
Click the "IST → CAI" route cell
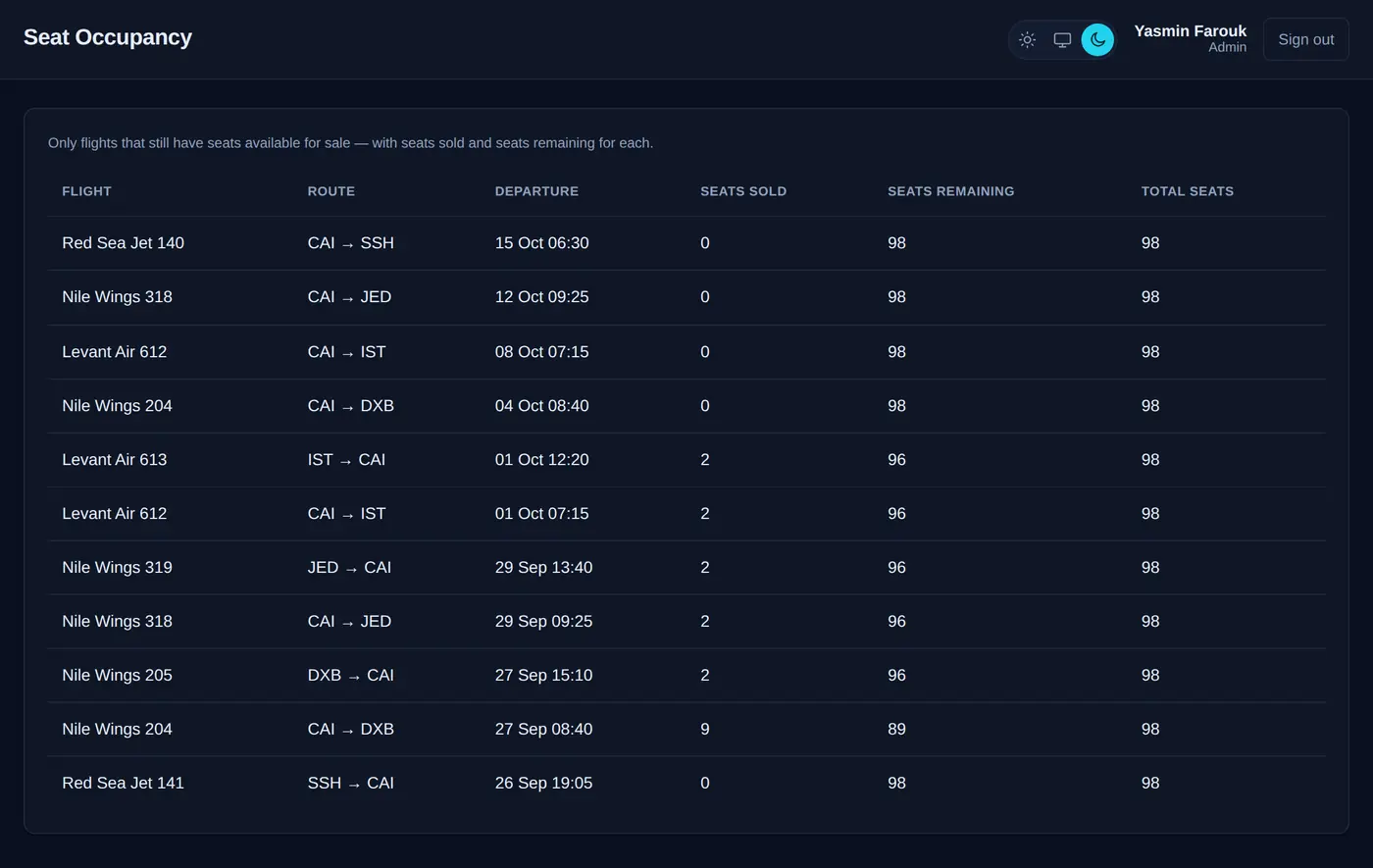(346, 459)
